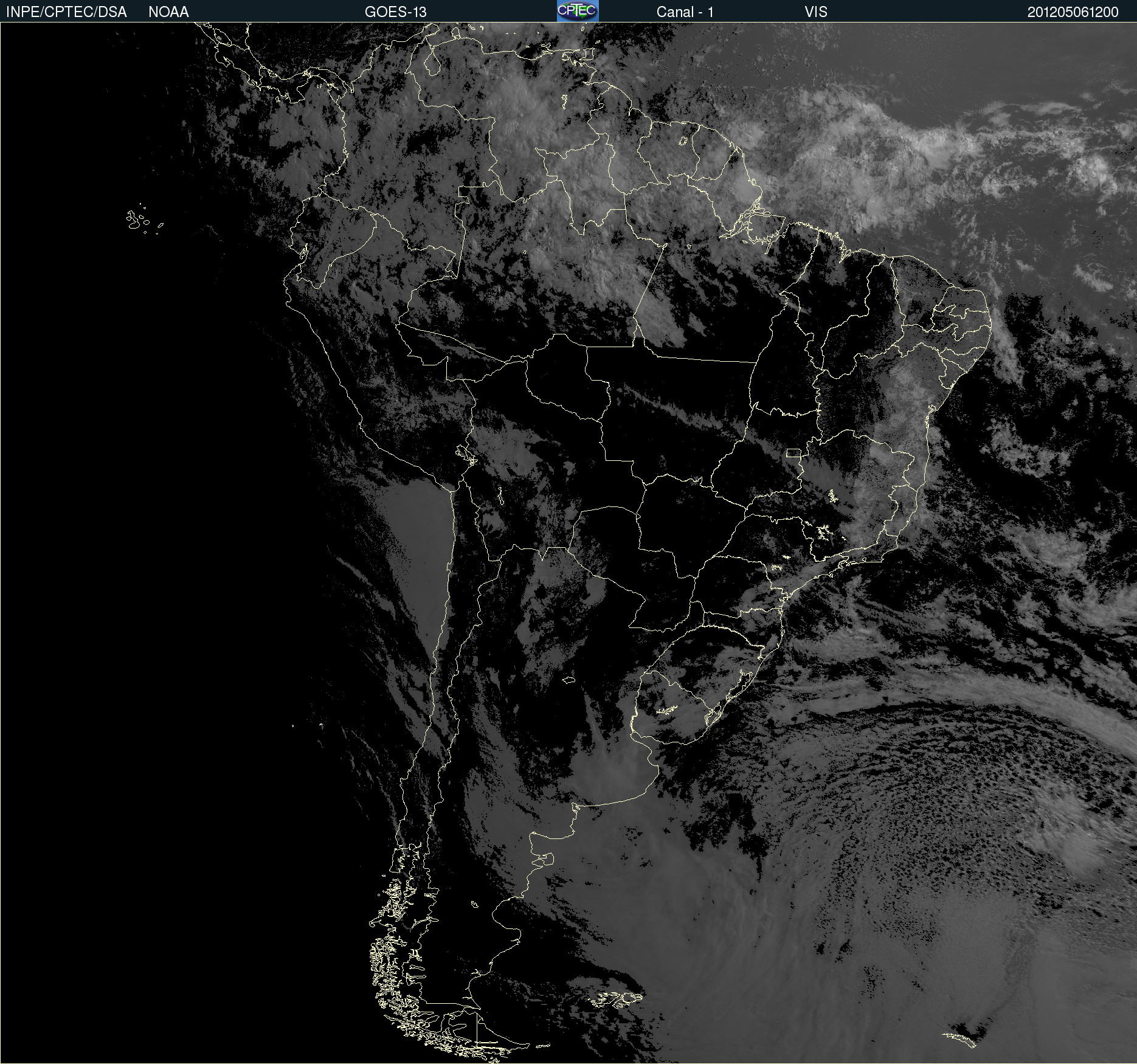
Task: Click the INPE/CPTEC/DSA header text
Action: point(66,12)
